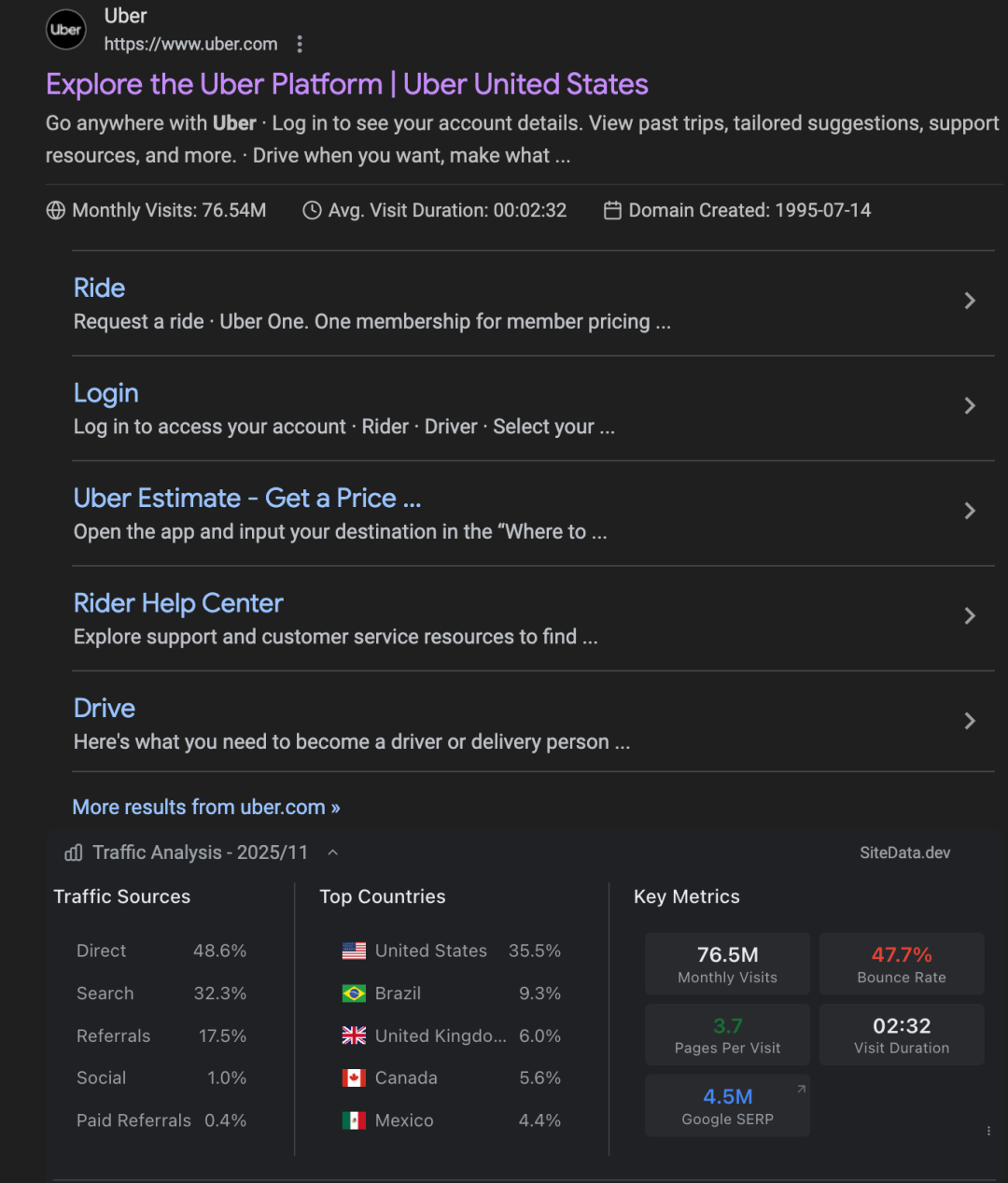The width and height of the screenshot is (1008, 1183).
Task: Click the bar chart icon beside Traffic Analysis
Action: point(74,852)
